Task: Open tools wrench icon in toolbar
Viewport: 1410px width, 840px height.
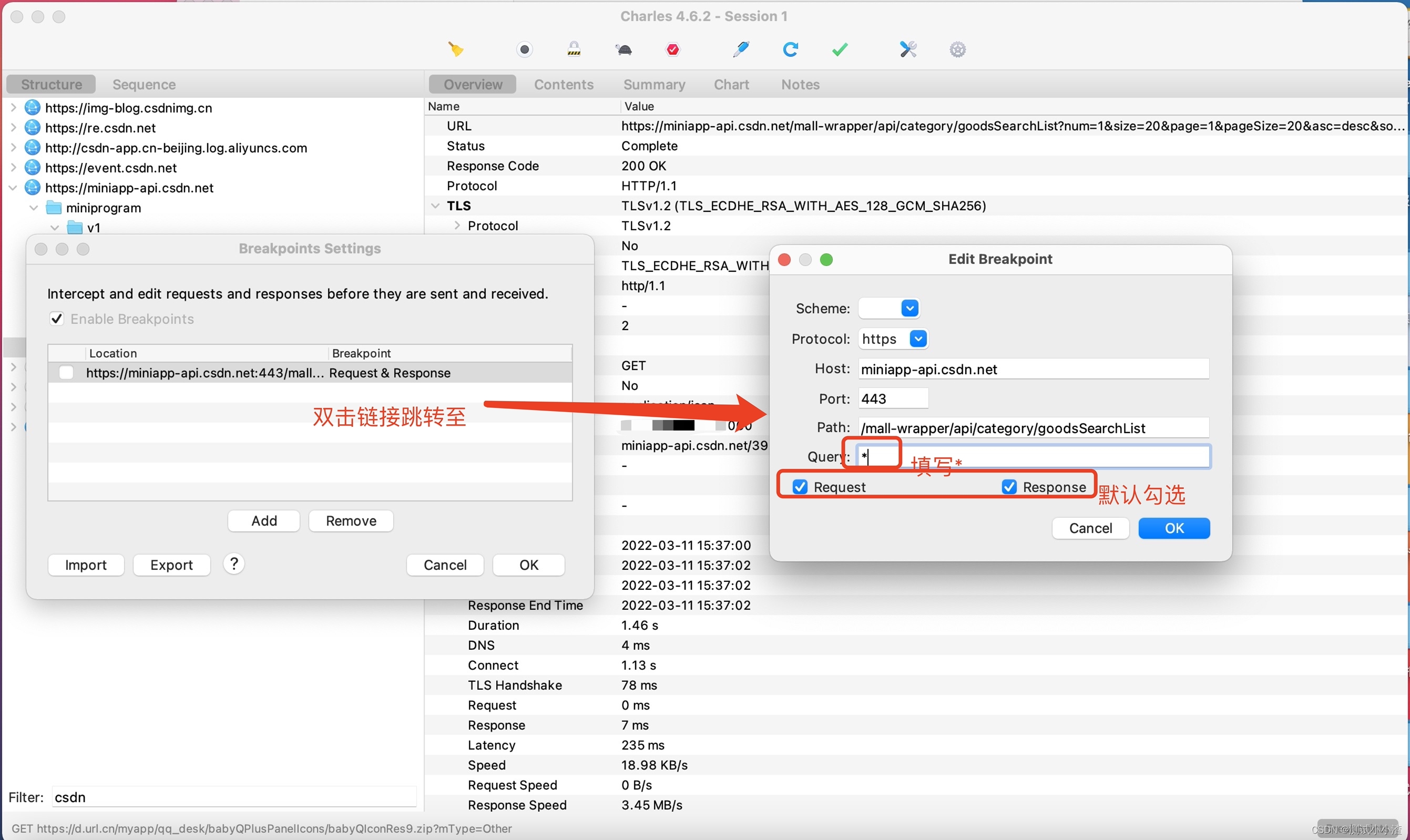Action: [x=908, y=50]
